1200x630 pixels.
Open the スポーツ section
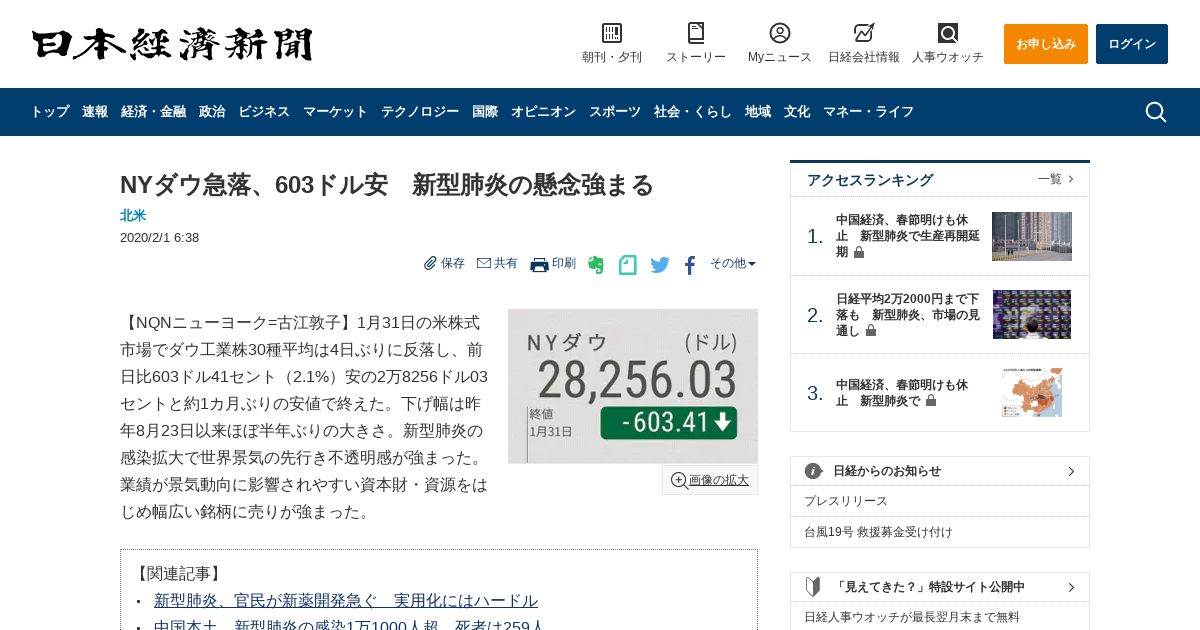click(615, 112)
